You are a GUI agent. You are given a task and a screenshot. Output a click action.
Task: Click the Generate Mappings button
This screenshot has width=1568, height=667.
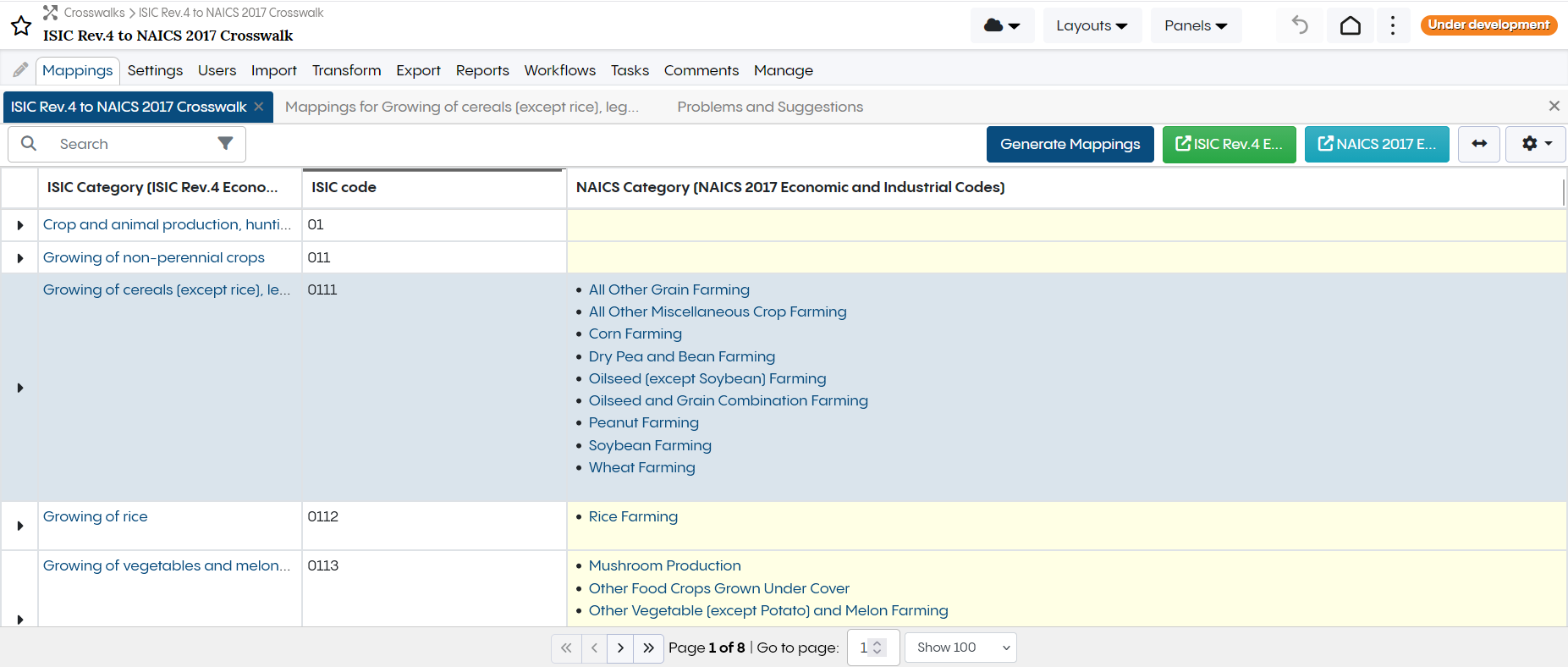(x=1070, y=144)
